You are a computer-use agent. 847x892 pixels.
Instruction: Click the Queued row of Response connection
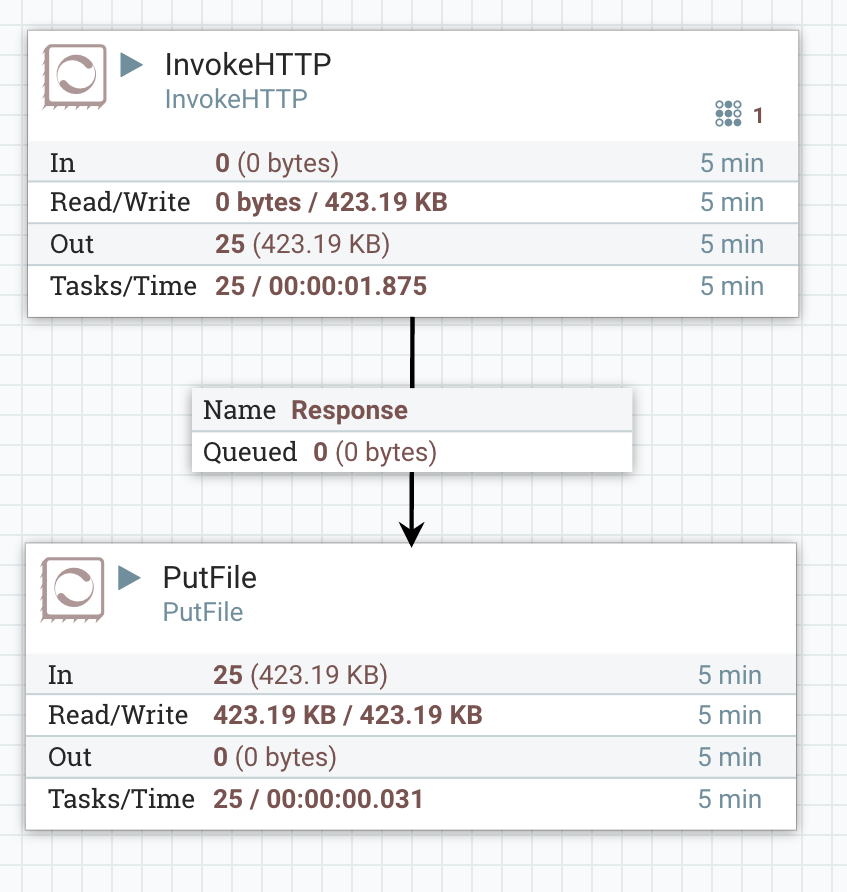(x=412, y=452)
